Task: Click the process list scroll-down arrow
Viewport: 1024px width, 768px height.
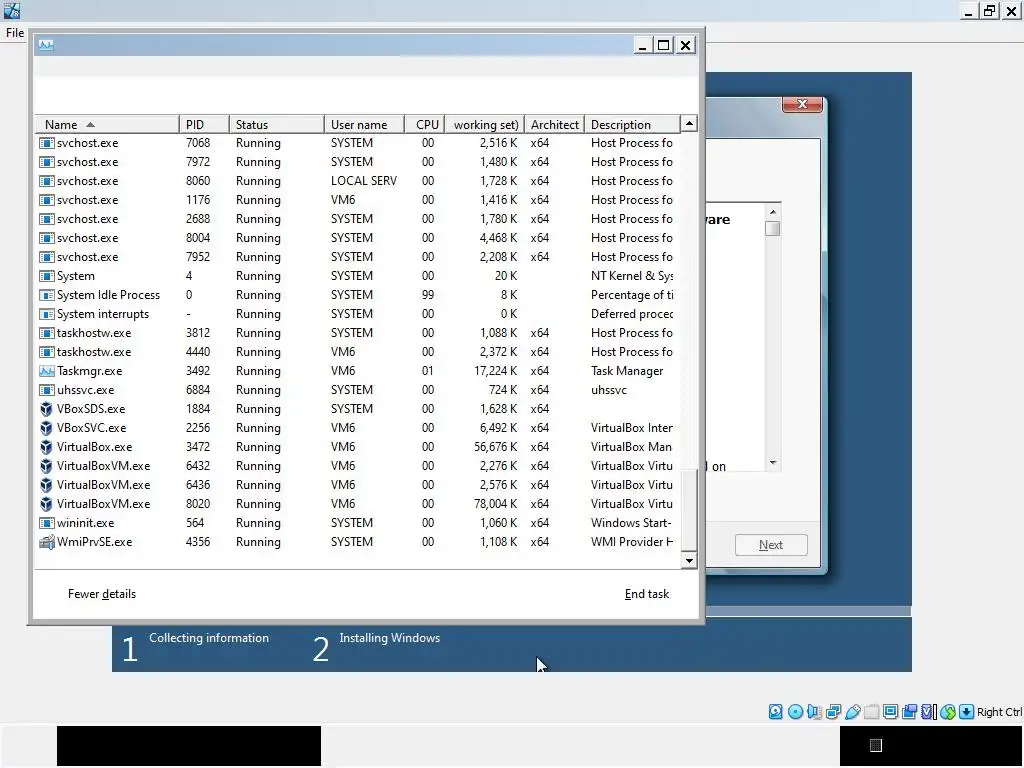Action: [689, 560]
